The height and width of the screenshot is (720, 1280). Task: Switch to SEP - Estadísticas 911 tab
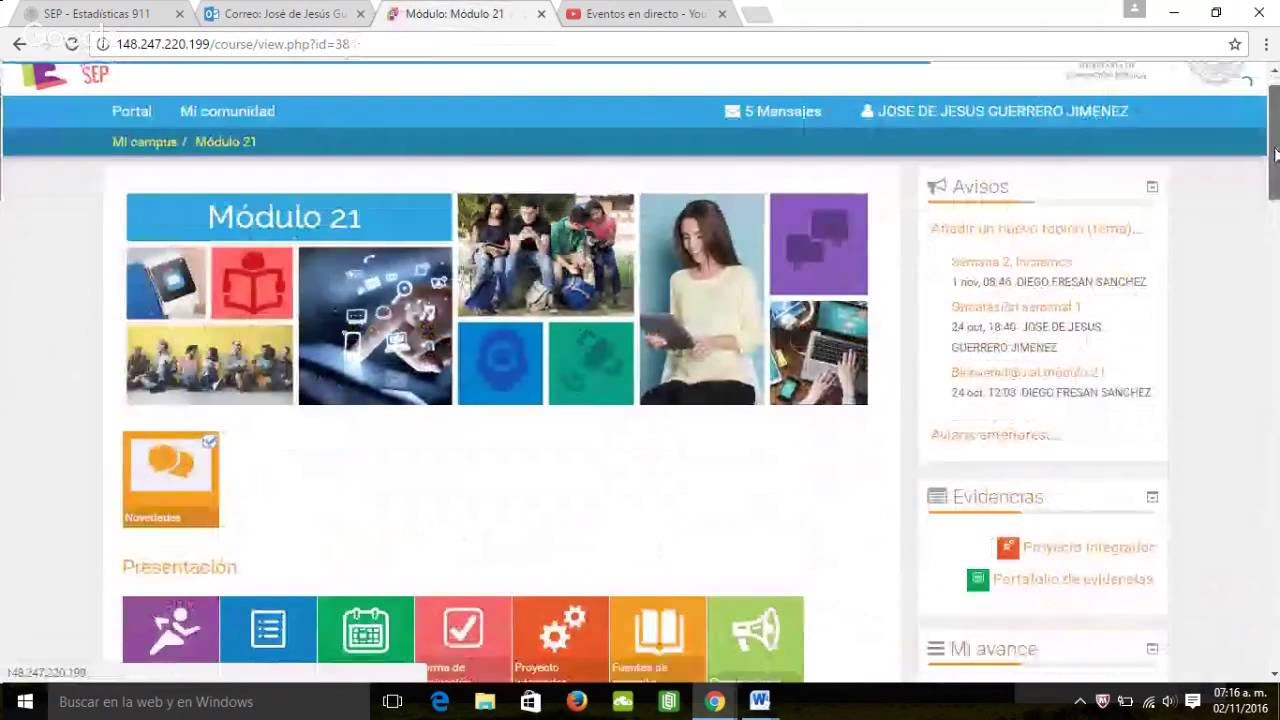(97, 14)
